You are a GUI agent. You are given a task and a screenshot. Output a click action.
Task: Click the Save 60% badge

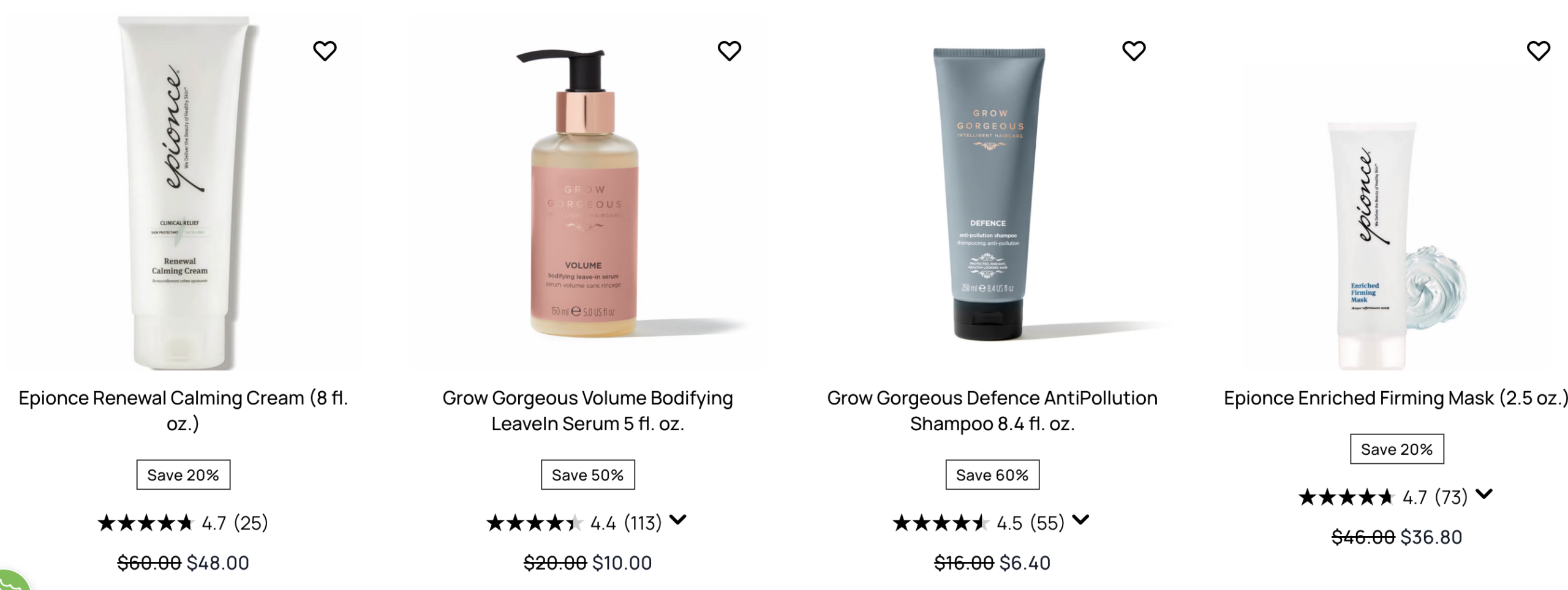992,475
